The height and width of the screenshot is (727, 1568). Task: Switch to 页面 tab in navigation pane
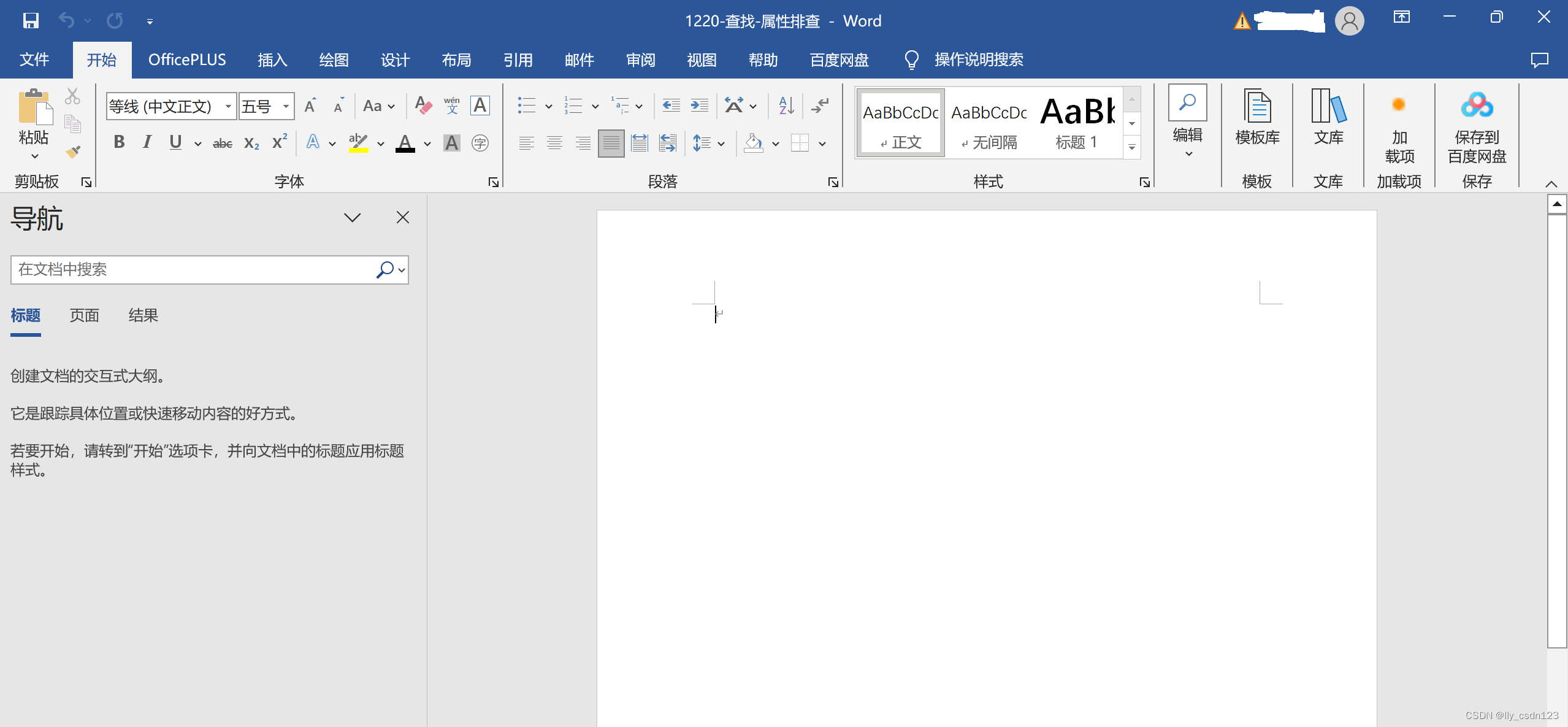tap(84, 315)
